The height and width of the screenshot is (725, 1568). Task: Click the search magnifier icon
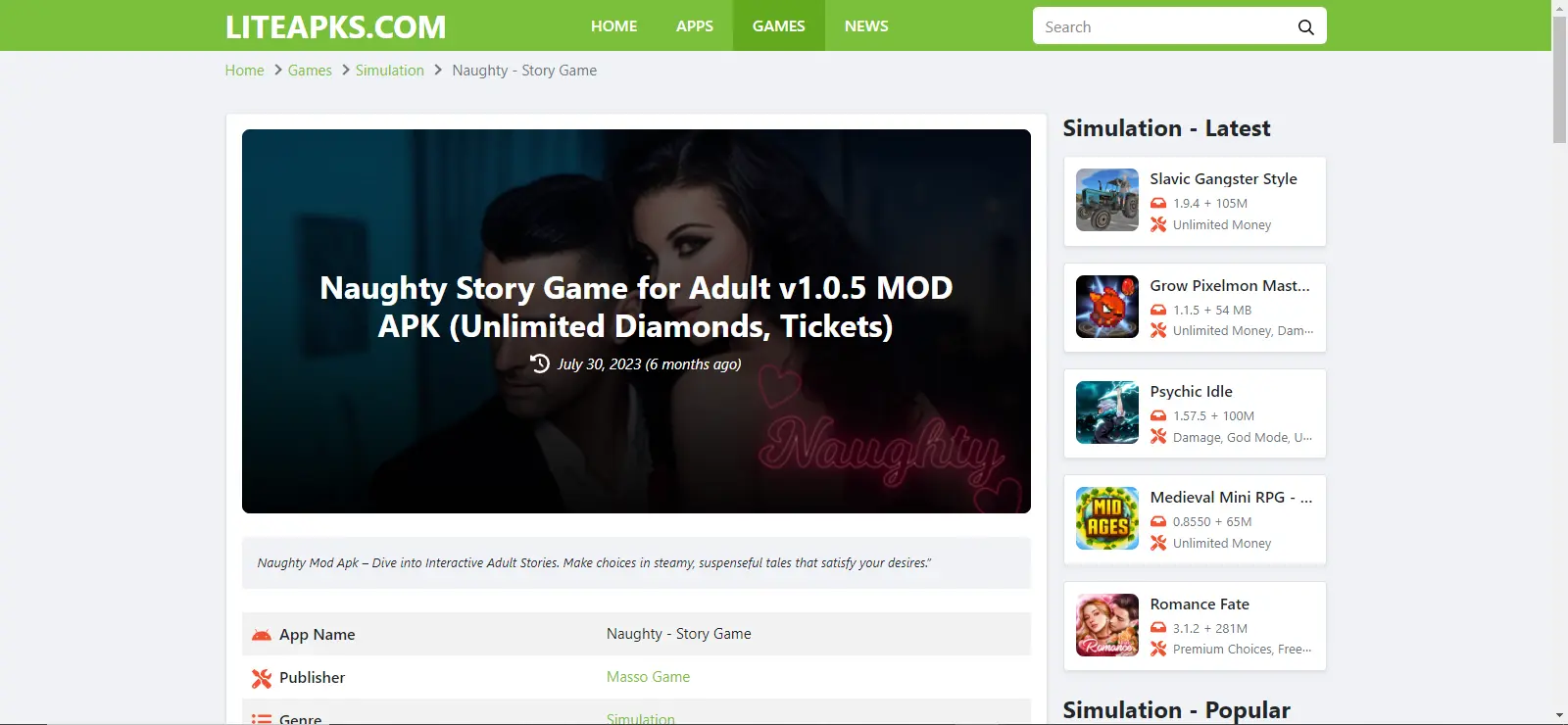[1305, 27]
